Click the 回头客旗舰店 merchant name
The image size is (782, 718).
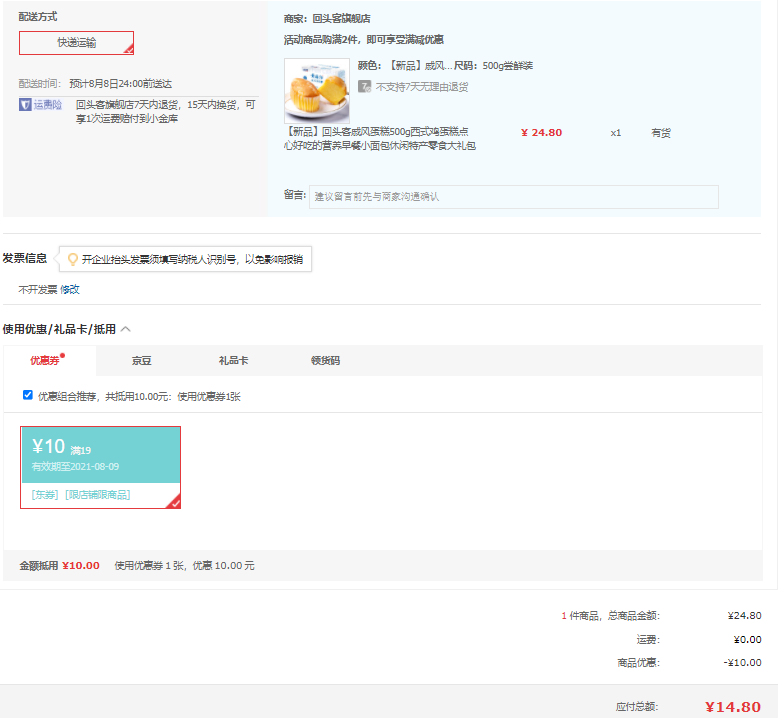[x=341, y=18]
